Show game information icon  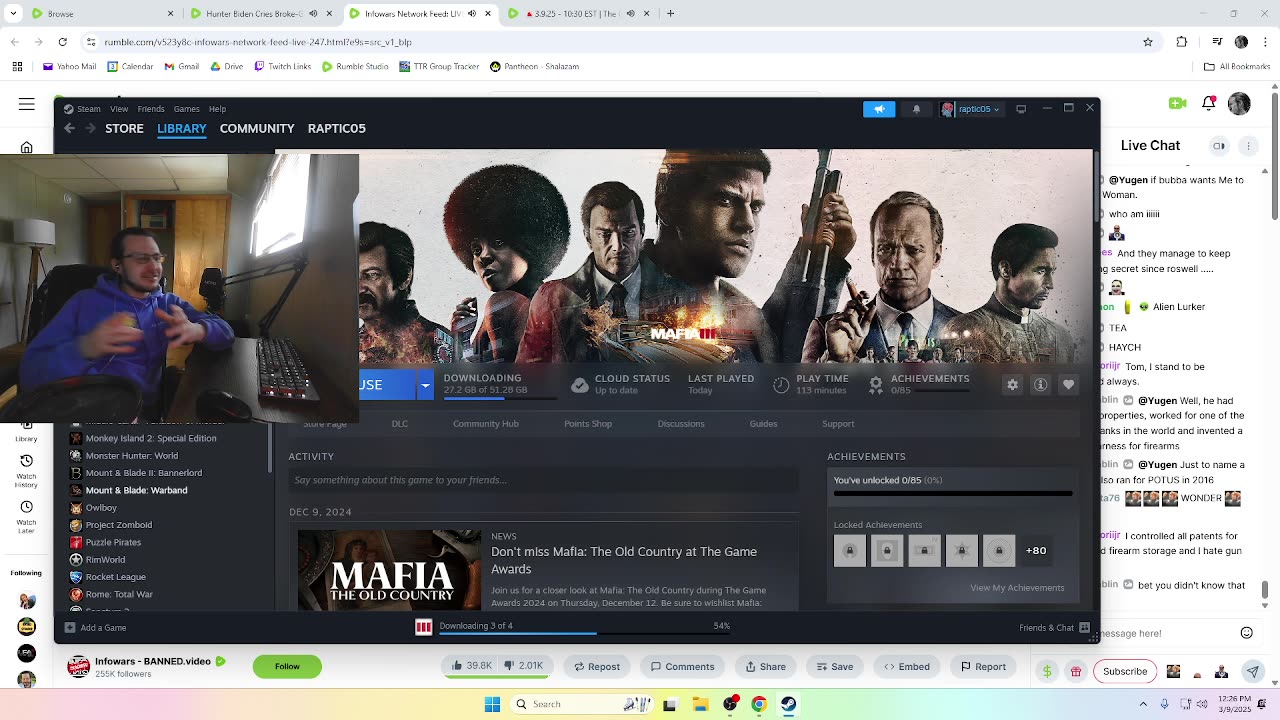pos(1040,385)
